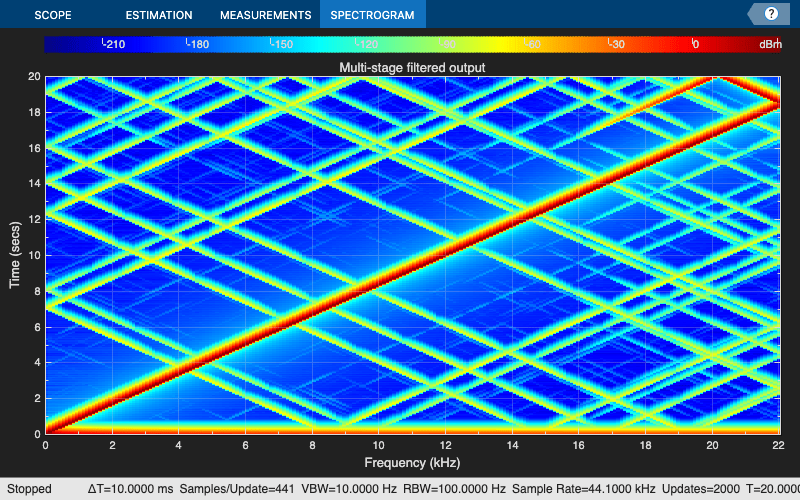Click 'ΔT=10.0000 ms' in status bar

(x=131, y=489)
